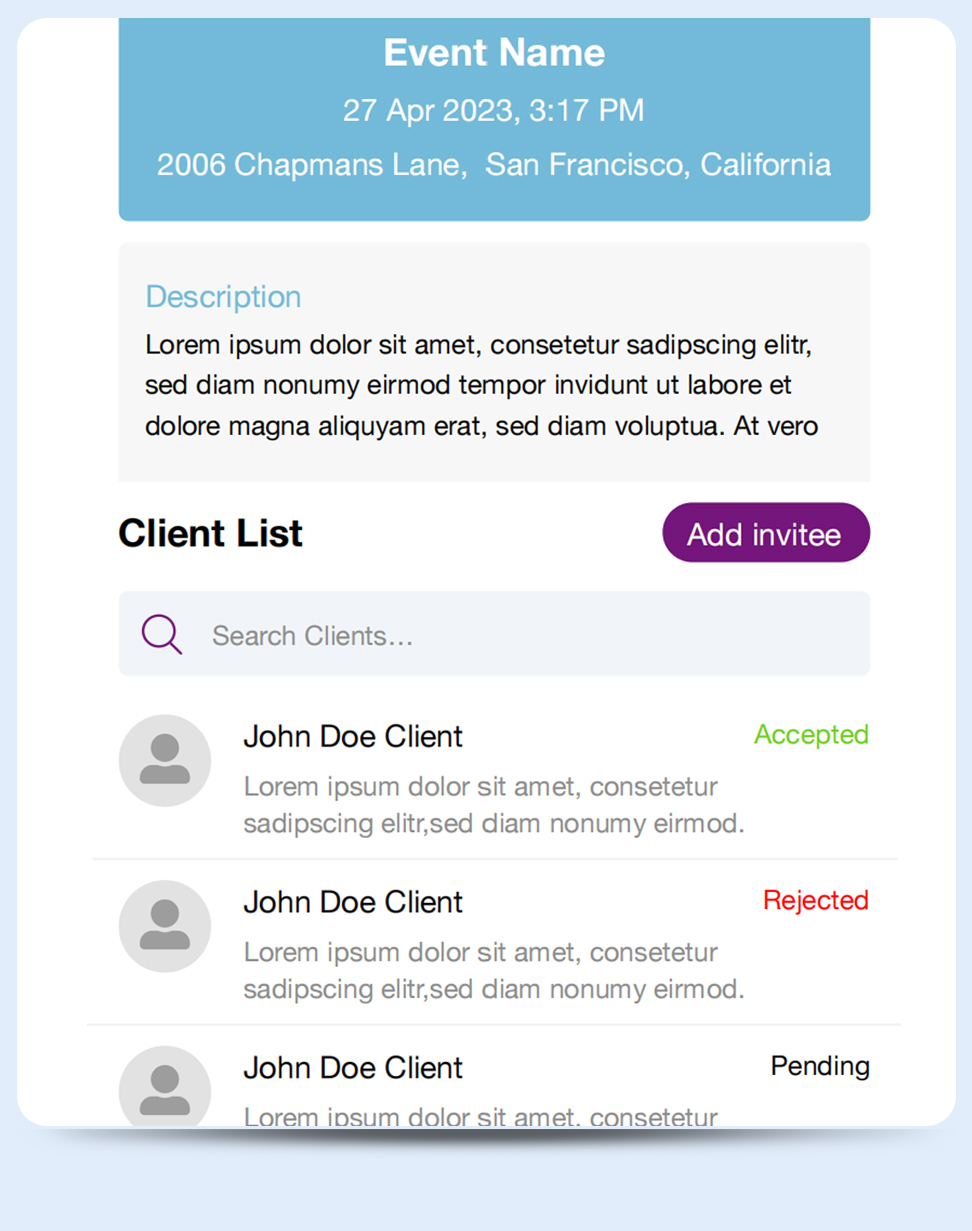Screen dimensions: 972x1231
Task: Click the Pending status label
Action: coord(820,1066)
